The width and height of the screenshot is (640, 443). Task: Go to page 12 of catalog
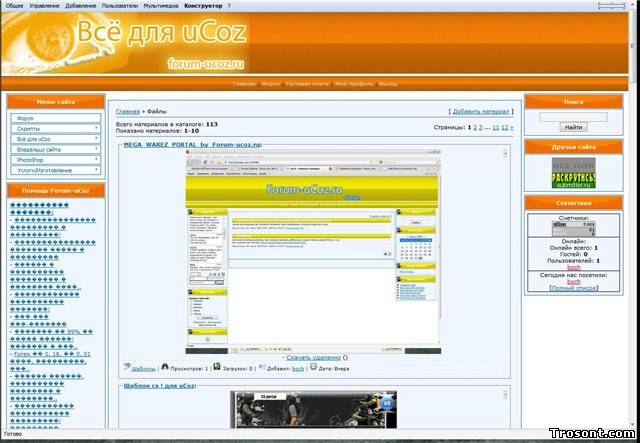(504, 127)
